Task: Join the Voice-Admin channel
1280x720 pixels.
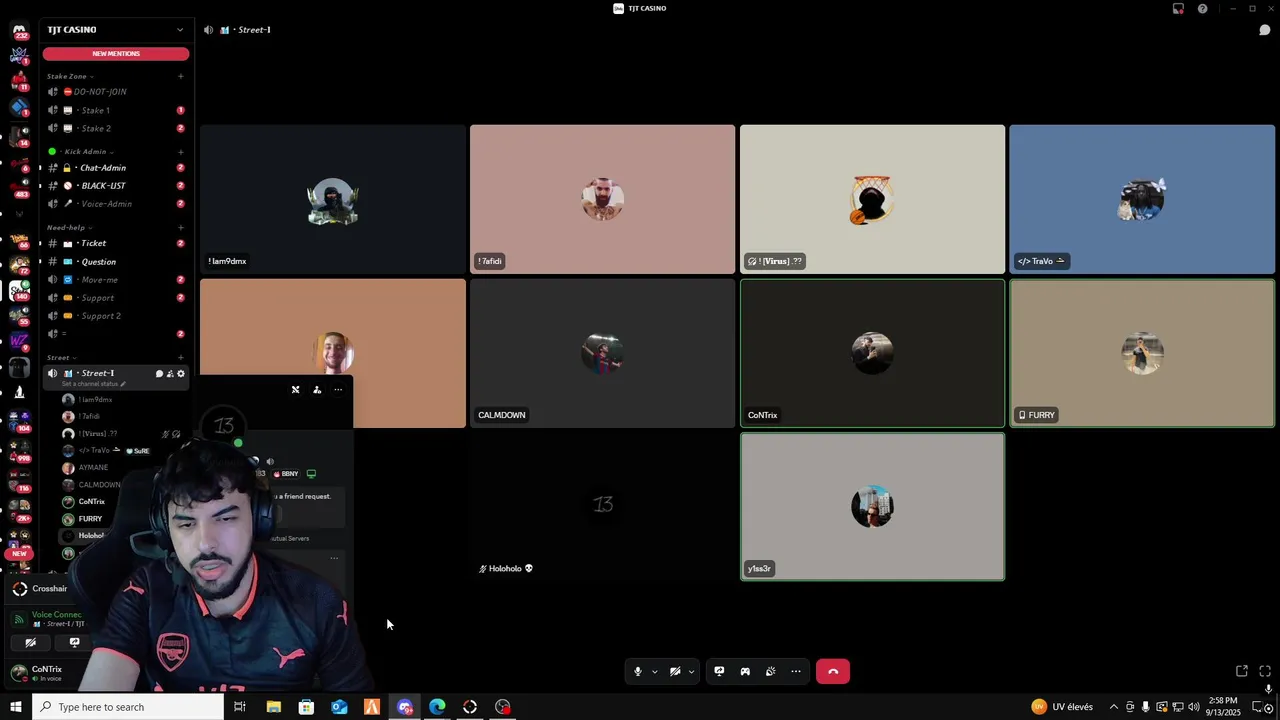Action: tap(116, 204)
